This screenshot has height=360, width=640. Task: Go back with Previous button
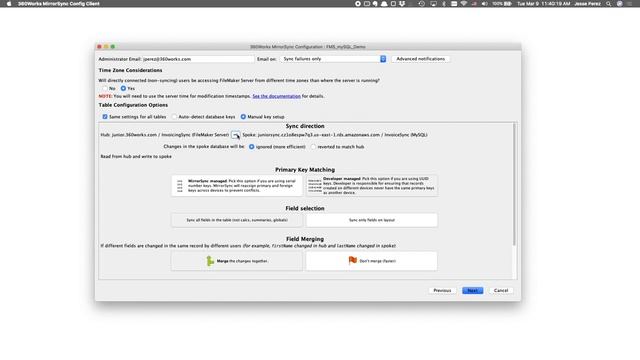(442, 291)
